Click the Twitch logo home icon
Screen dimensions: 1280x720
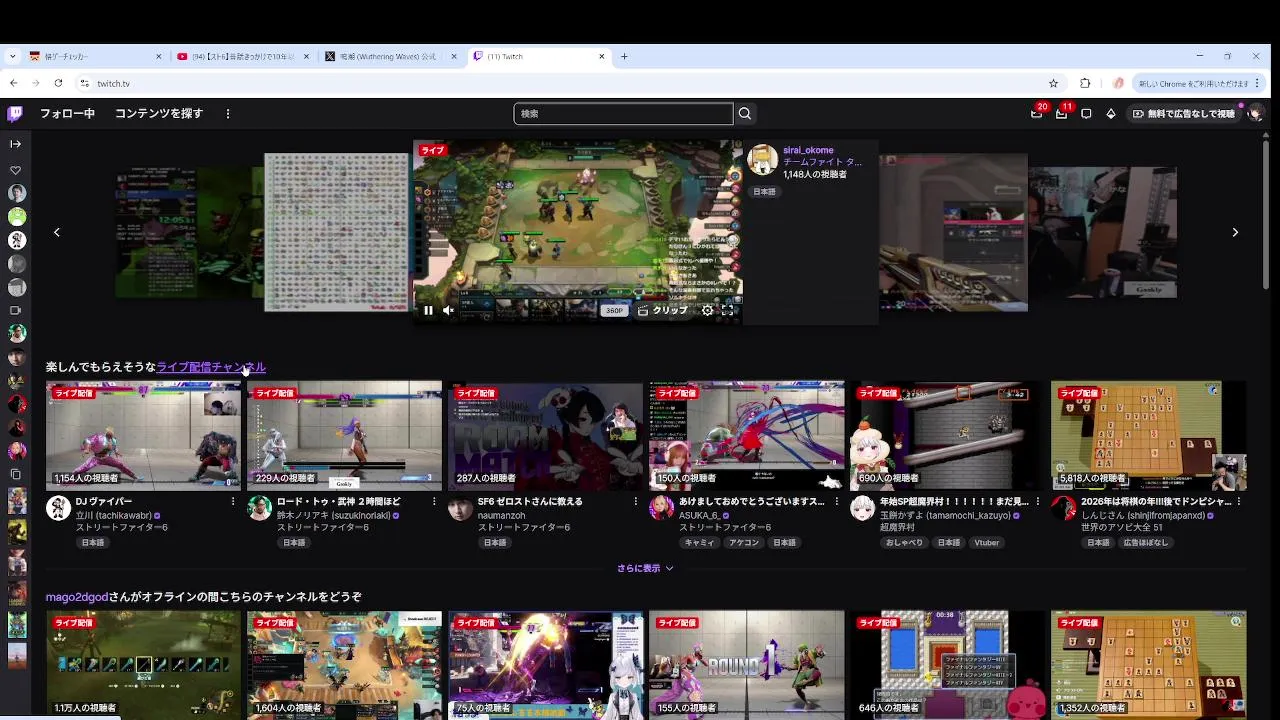click(x=15, y=114)
